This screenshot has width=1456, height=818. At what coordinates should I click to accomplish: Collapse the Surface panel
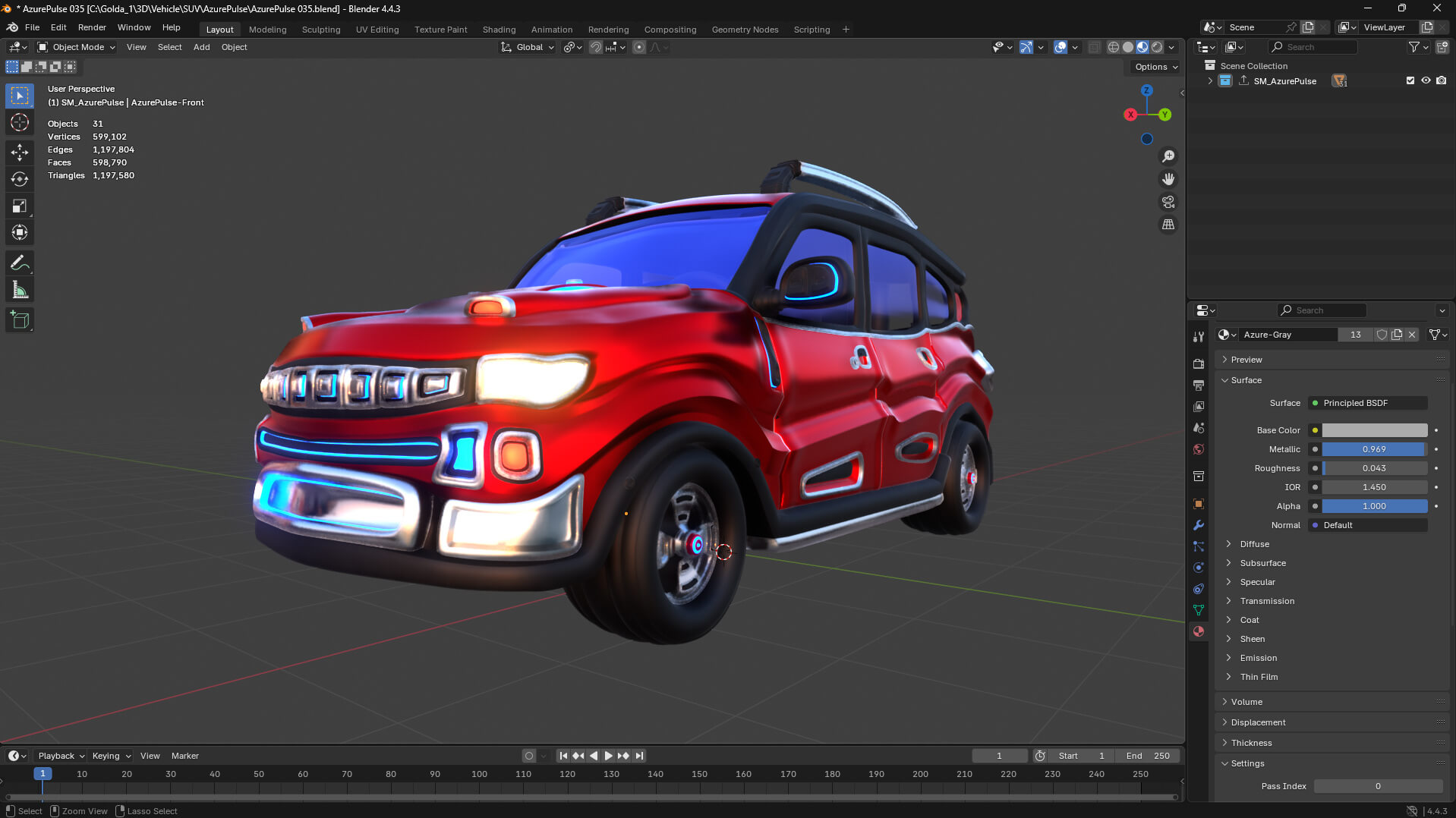pyautogui.click(x=1245, y=380)
